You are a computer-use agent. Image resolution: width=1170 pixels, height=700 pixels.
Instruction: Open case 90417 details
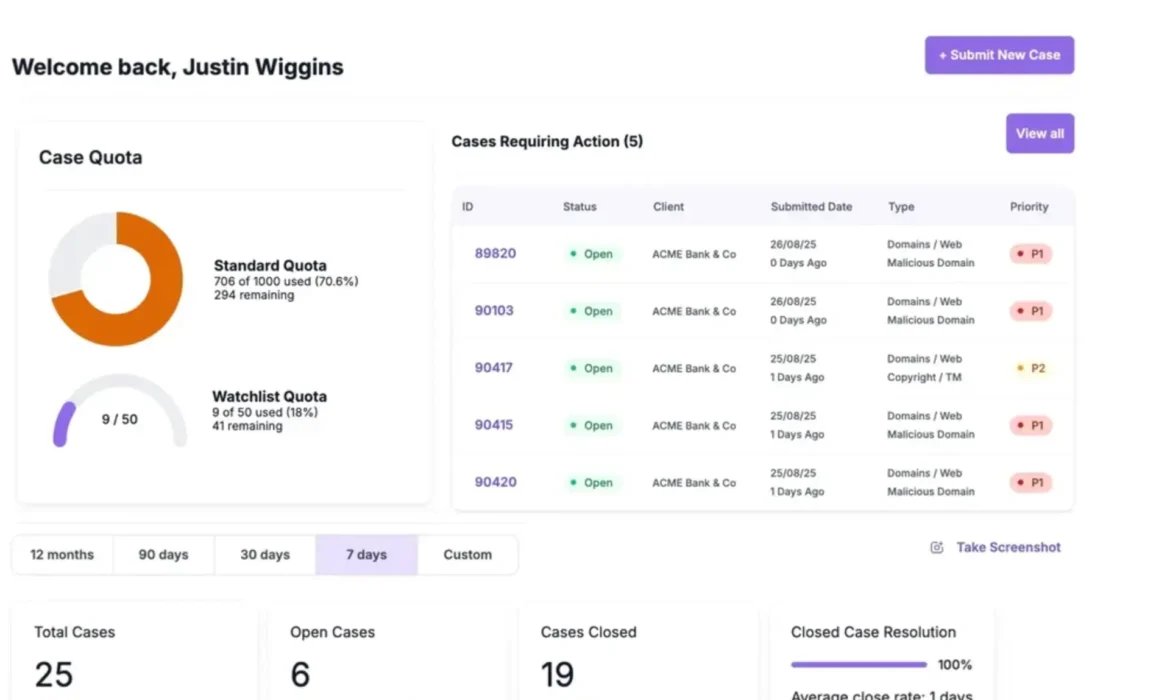pos(494,368)
